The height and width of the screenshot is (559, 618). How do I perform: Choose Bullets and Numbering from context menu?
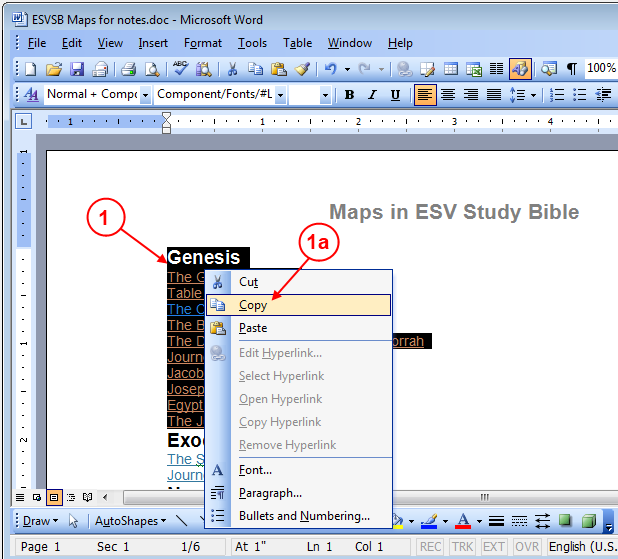[298, 516]
